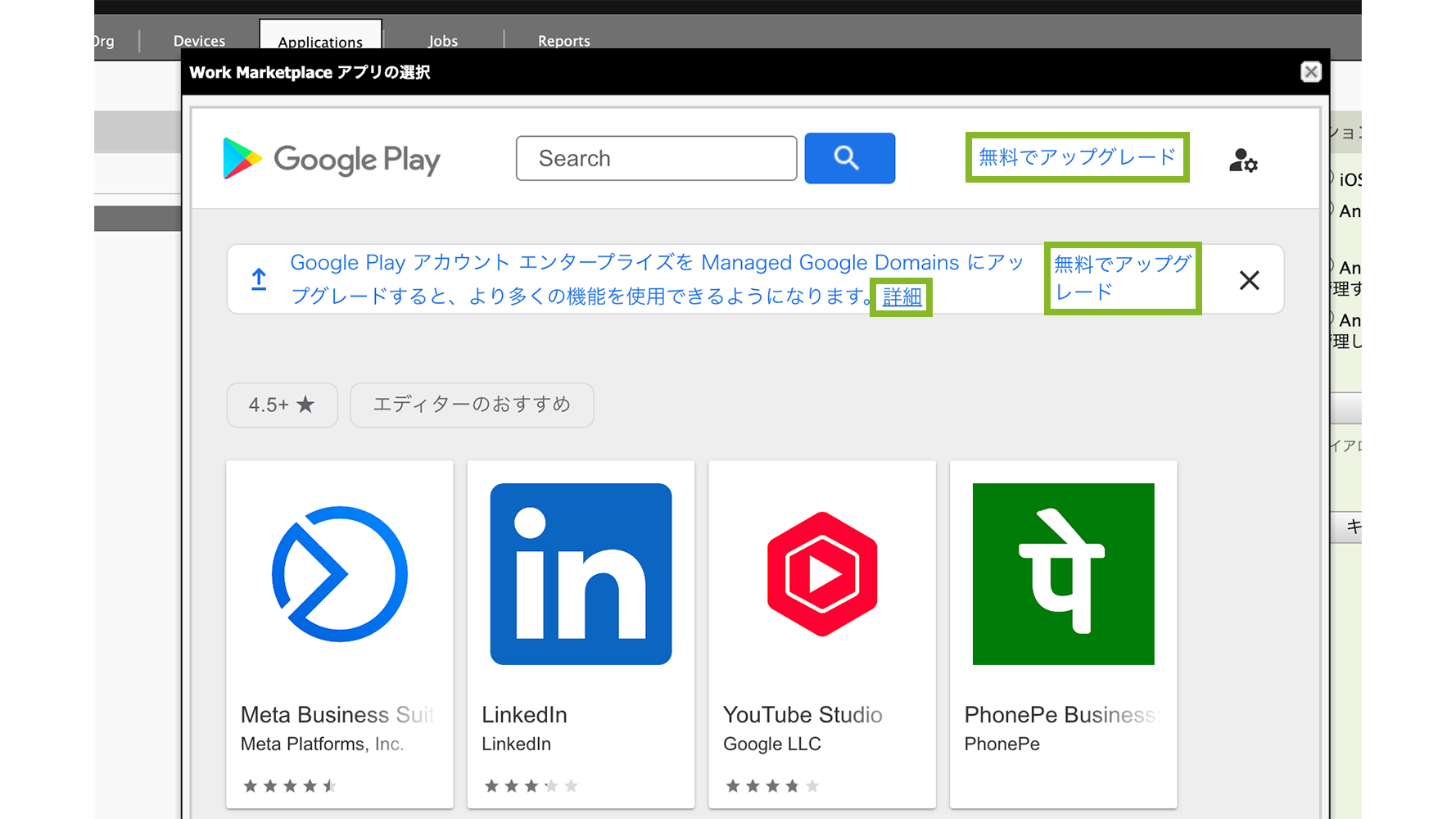Focus the Search input field
The width and height of the screenshot is (1456, 819).
pos(656,158)
